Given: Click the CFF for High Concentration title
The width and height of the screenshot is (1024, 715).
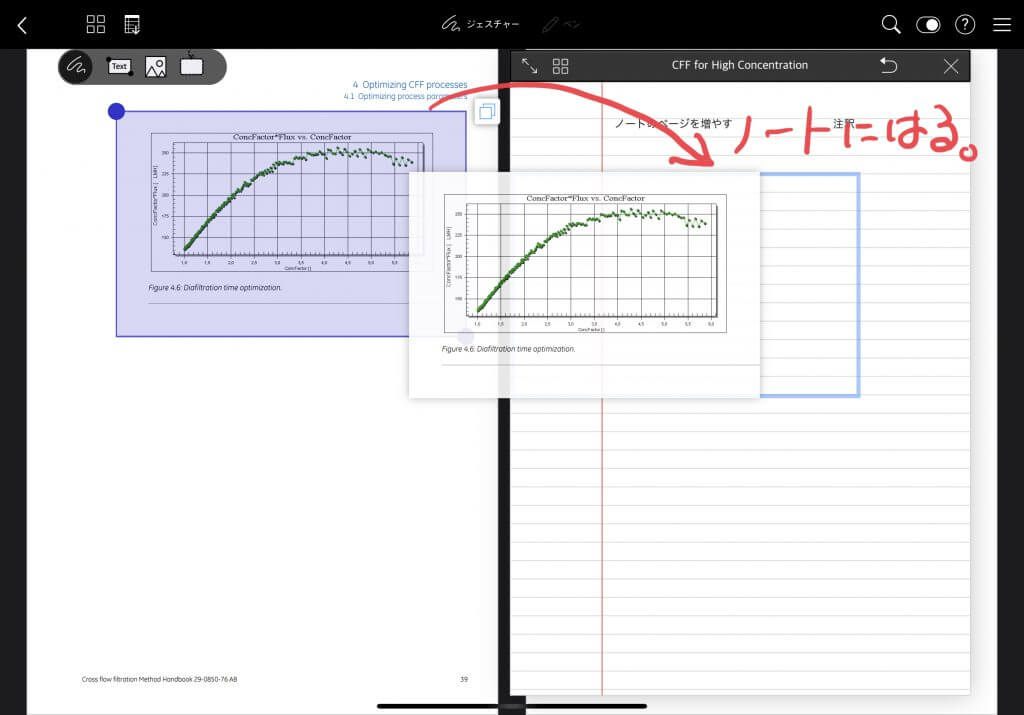Looking at the screenshot, I should (x=739, y=65).
